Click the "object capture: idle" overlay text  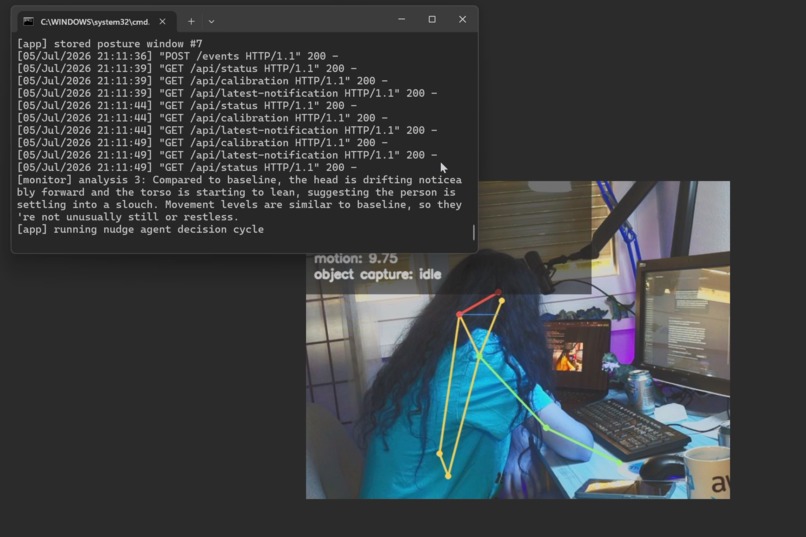click(x=378, y=274)
